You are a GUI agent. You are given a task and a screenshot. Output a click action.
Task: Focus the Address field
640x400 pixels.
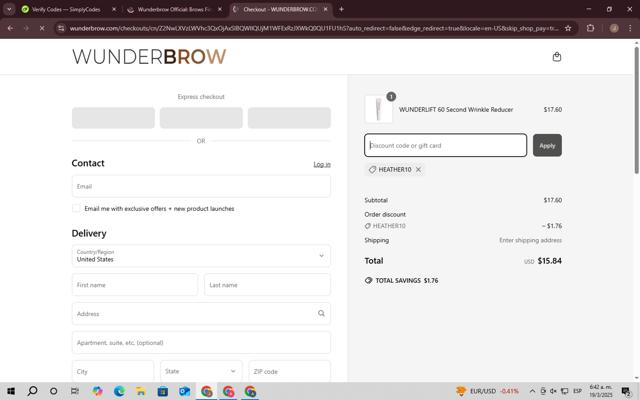pyautogui.click(x=201, y=313)
